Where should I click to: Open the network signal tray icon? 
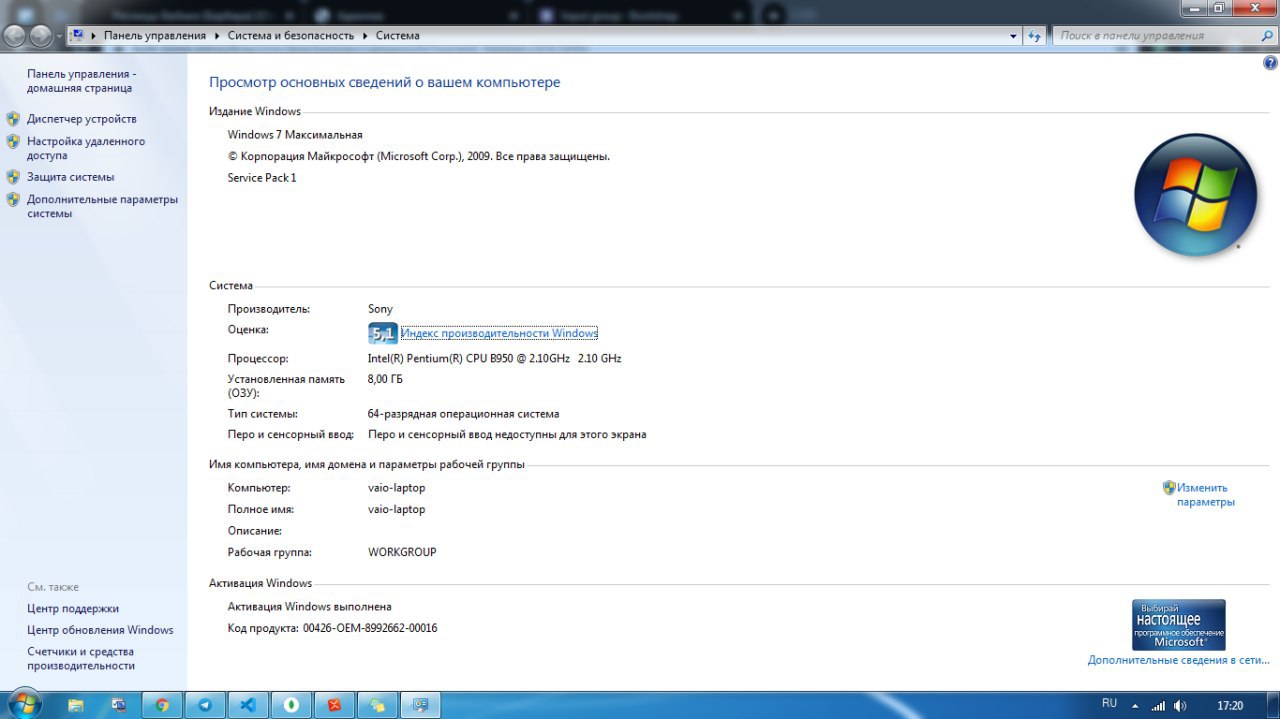[x=1158, y=706]
